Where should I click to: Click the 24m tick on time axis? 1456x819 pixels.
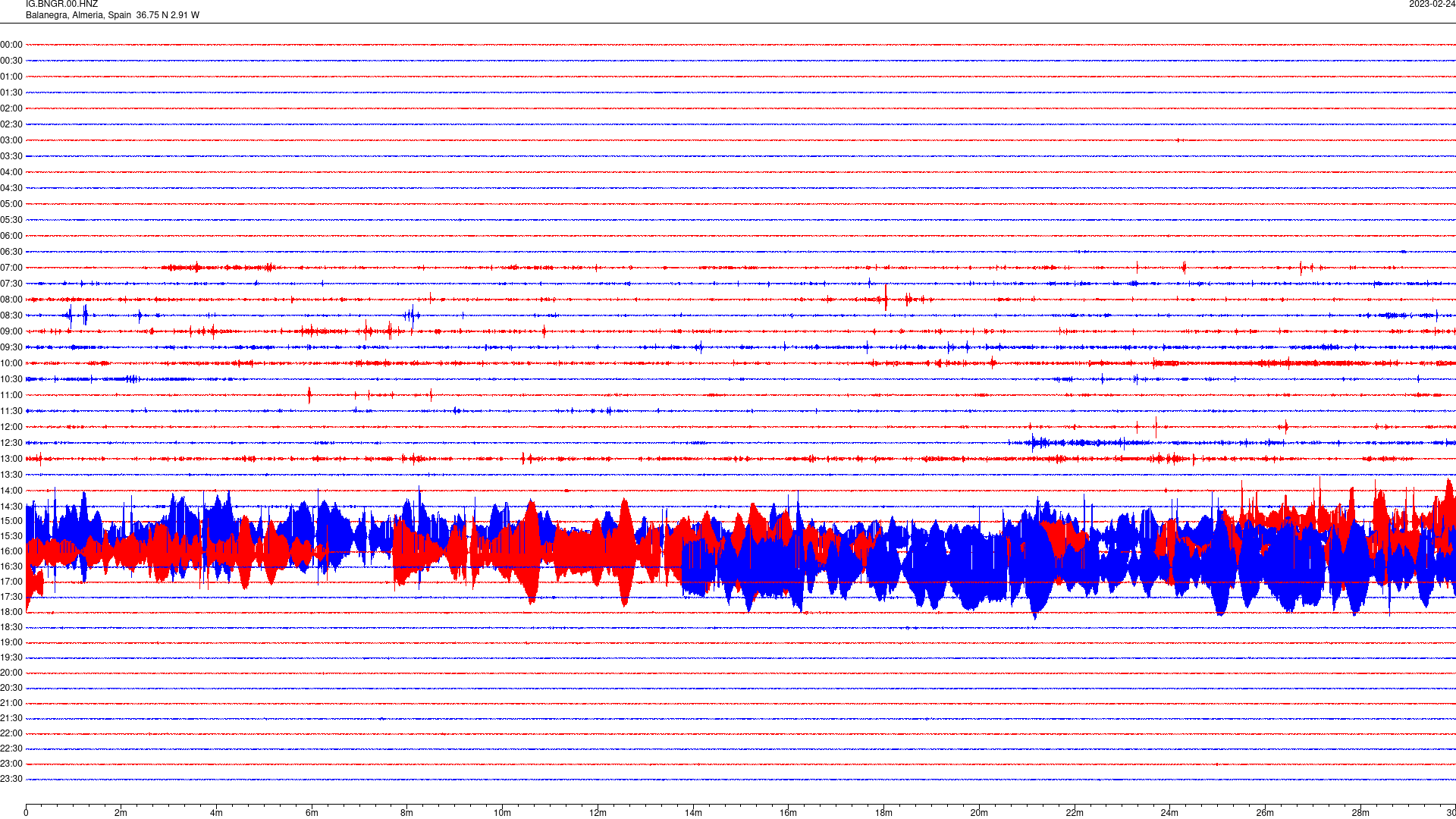[x=1169, y=813]
